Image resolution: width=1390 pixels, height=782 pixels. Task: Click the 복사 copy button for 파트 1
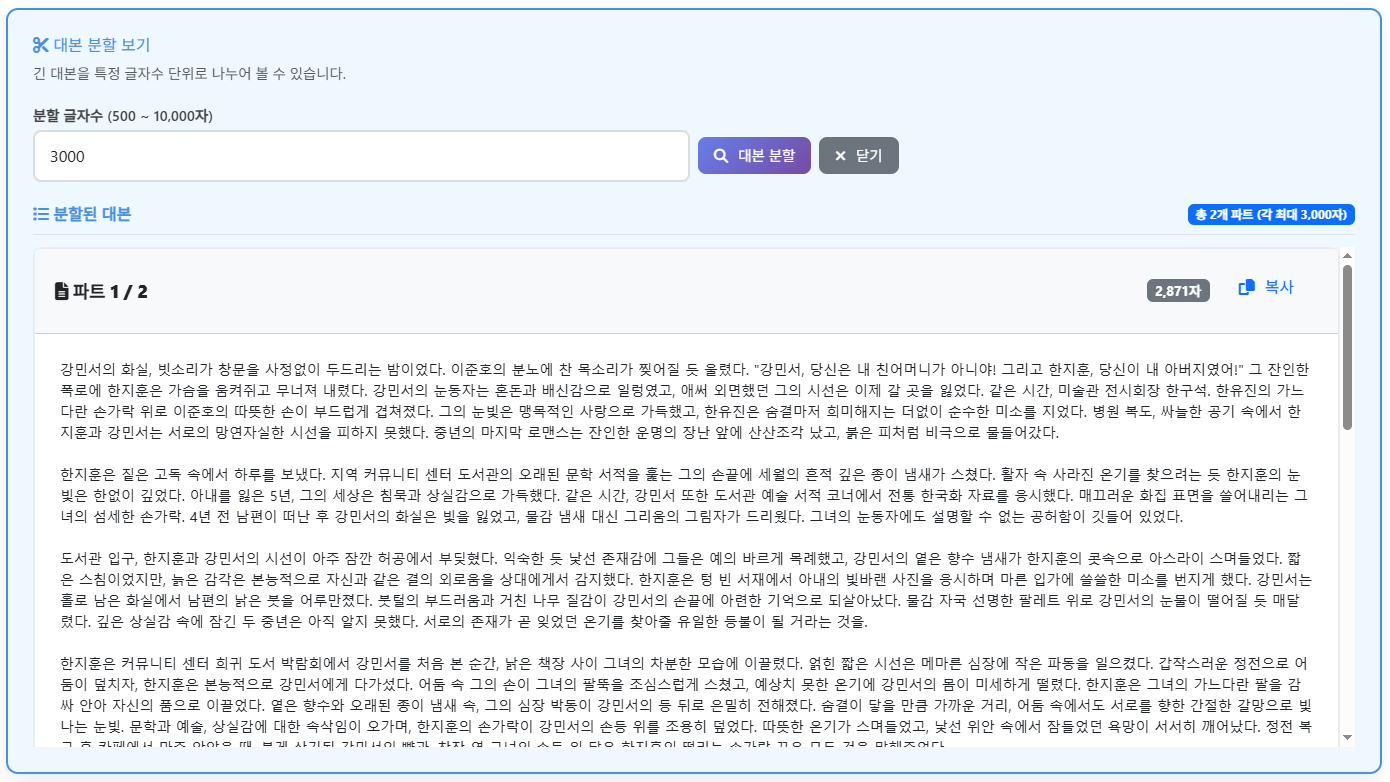point(1266,287)
